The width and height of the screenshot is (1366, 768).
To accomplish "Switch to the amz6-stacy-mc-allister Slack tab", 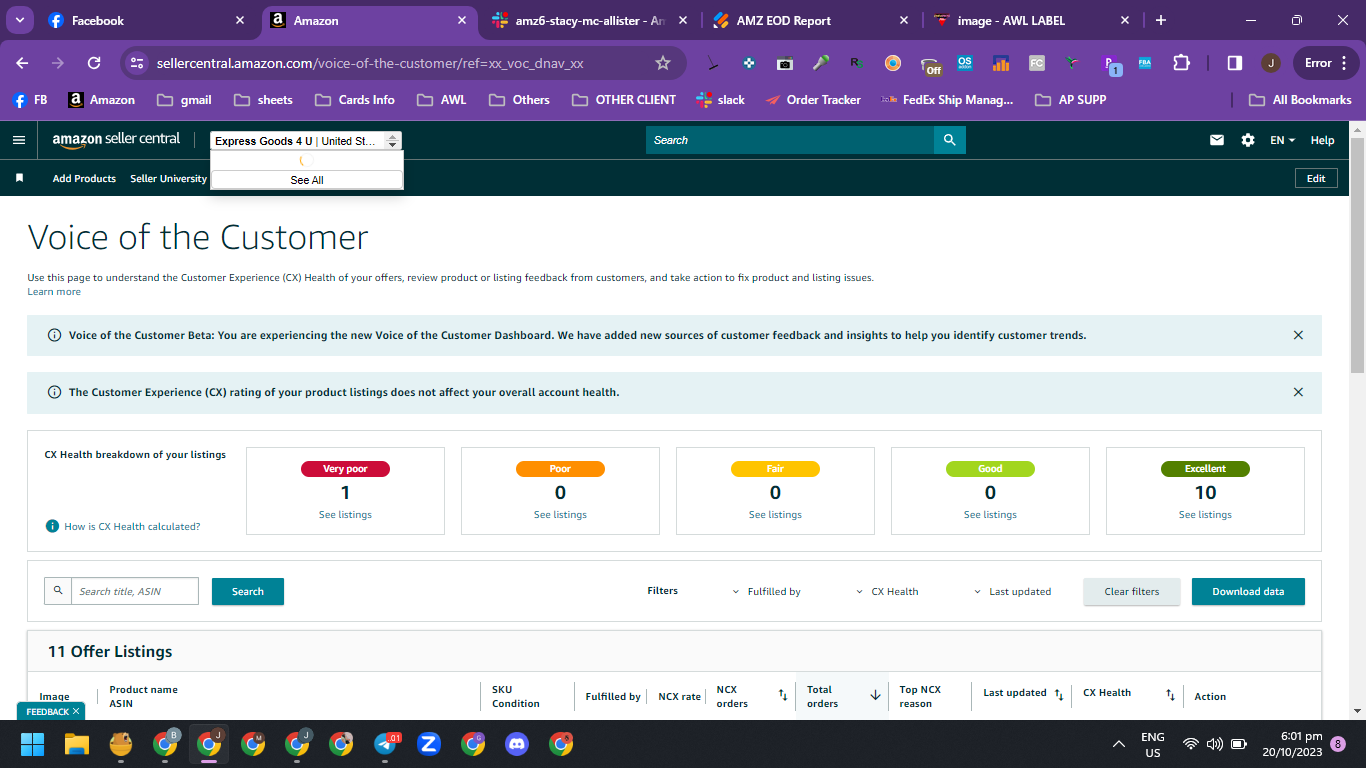I will [x=589, y=20].
